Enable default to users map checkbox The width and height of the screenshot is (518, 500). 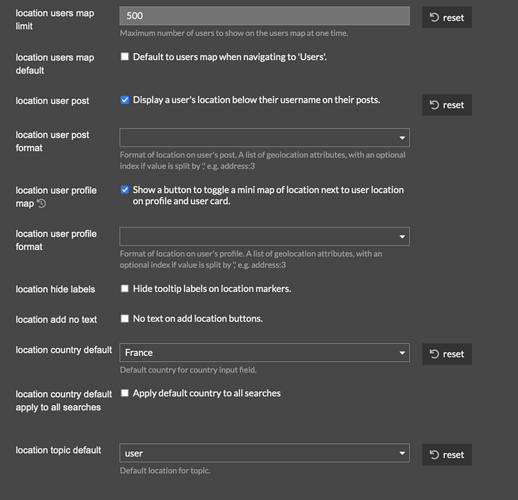(x=125, y=57)
